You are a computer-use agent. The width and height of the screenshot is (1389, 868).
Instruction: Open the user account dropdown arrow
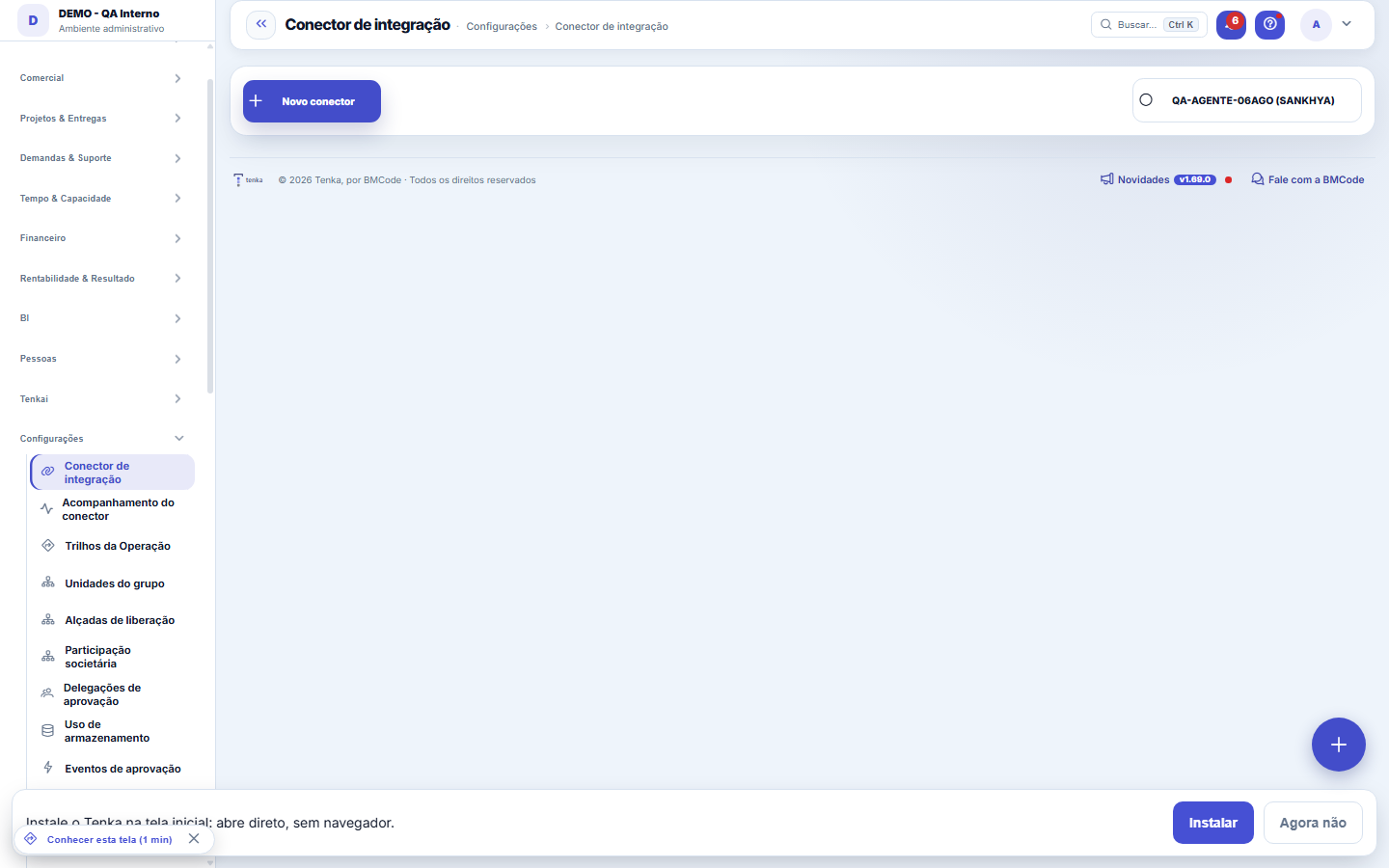coord(1347,24)
